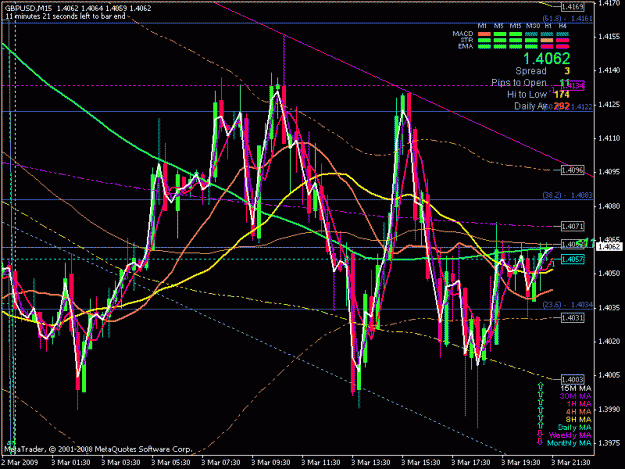Image resolution: width=625 pixels, height=469 pixels.
Task: Click the red EMA cell under H4
Action: [x=562, y=47]
